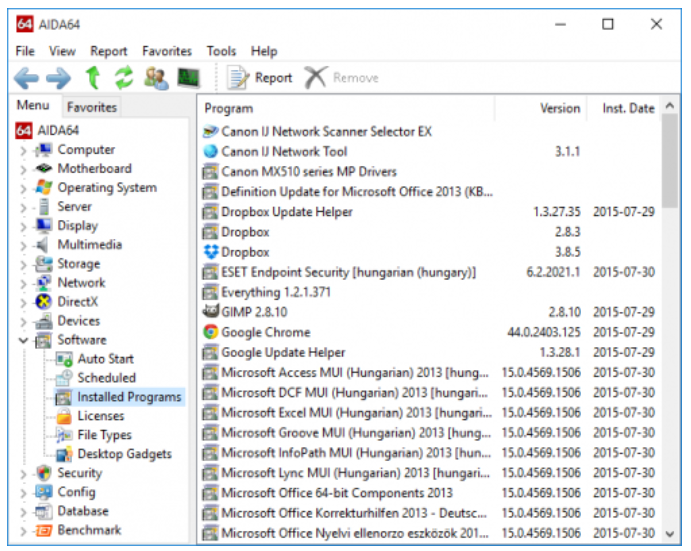Screen dimensions: 691x551
Task: Expand the Storage tree node
Action: point(23,264)
